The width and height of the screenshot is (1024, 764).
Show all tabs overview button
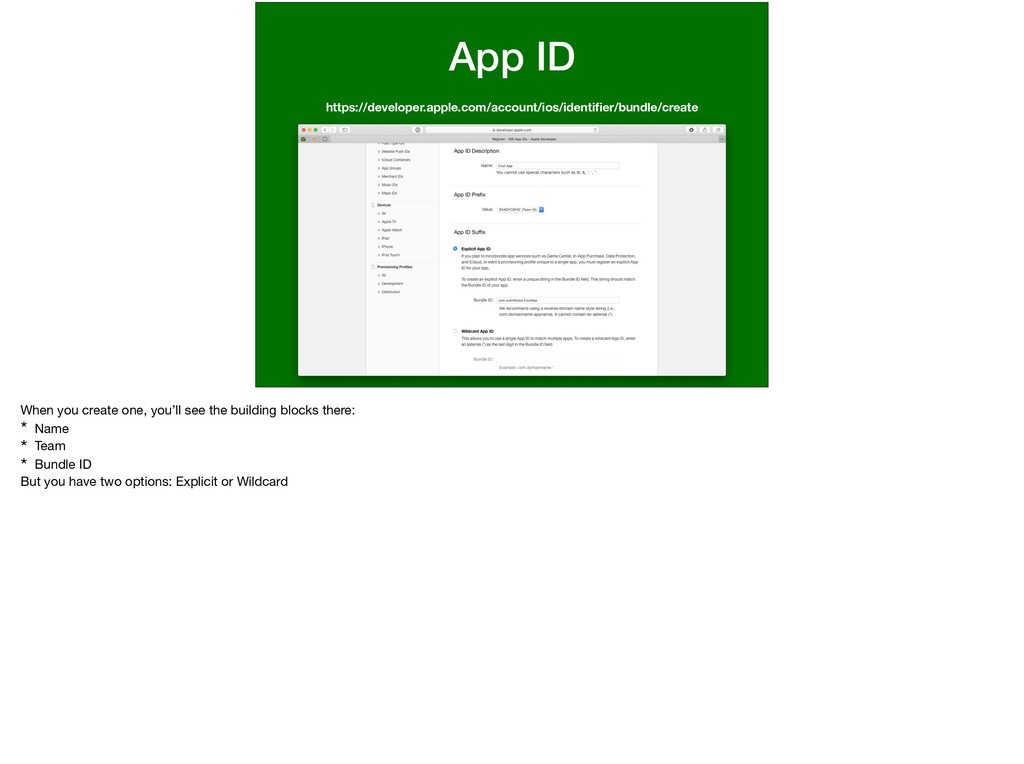point(718,130)
